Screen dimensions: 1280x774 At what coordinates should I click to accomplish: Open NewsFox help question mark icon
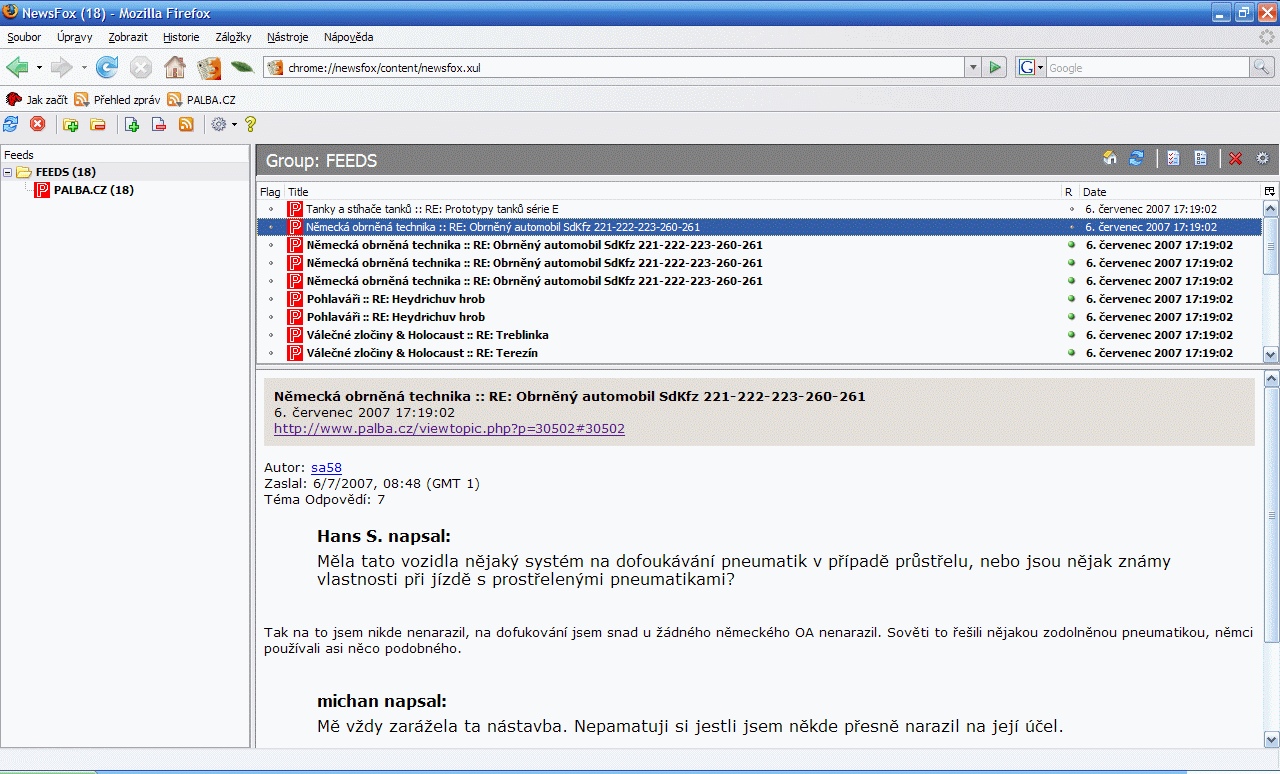coord(250,124)
